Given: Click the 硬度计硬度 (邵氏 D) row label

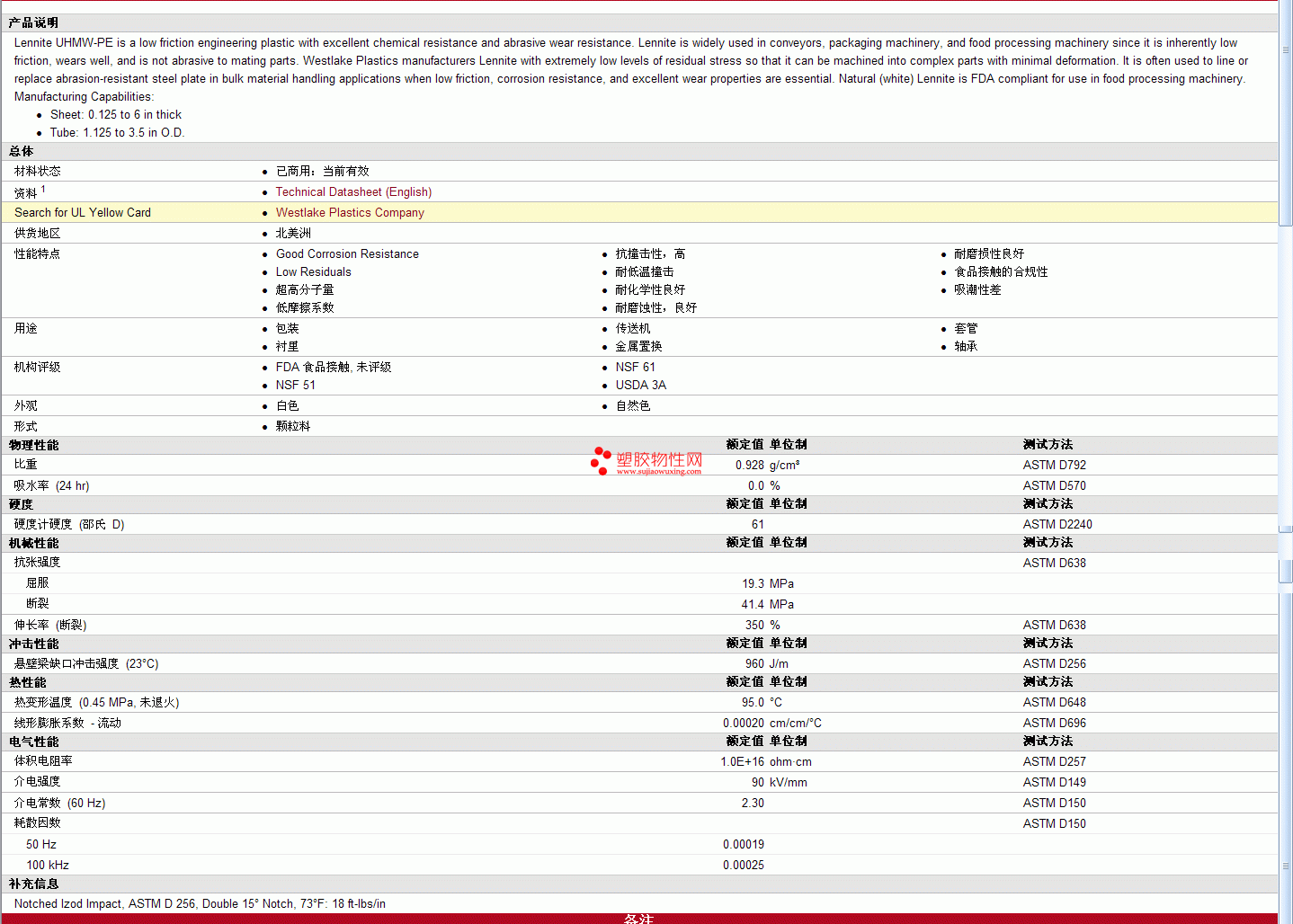Looking at the screenshot, I should click(69, 524).
